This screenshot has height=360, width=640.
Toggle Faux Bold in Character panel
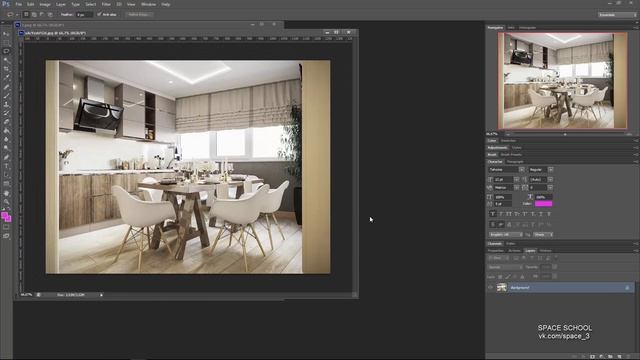(x=493, y=213)
